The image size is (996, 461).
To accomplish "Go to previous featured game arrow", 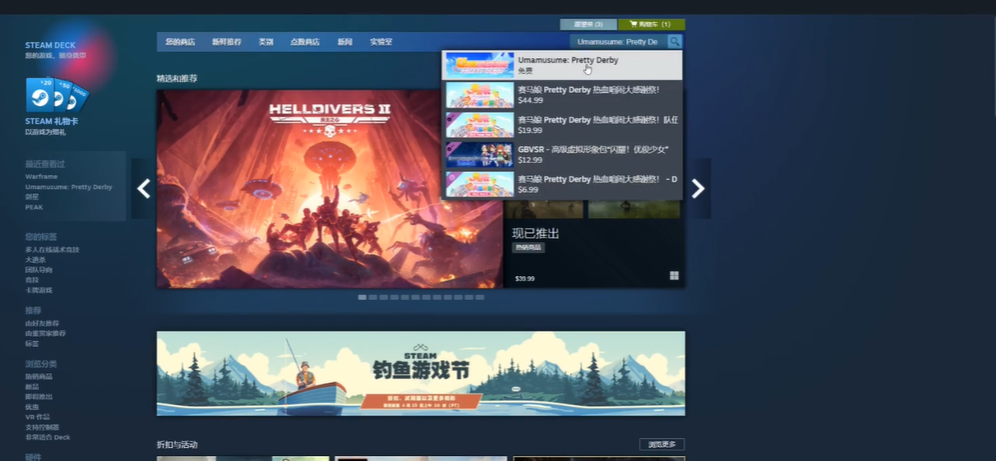I will click(x=144, y=189).
